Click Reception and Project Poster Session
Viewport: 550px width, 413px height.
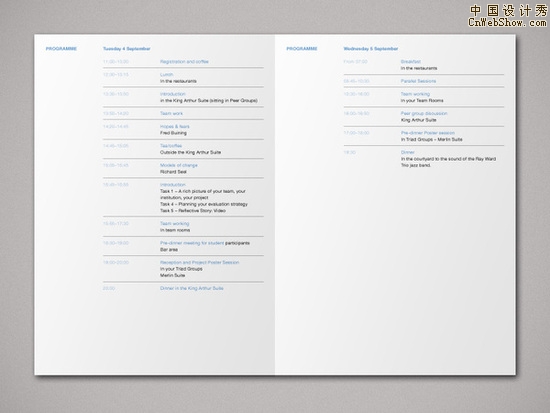200,262
